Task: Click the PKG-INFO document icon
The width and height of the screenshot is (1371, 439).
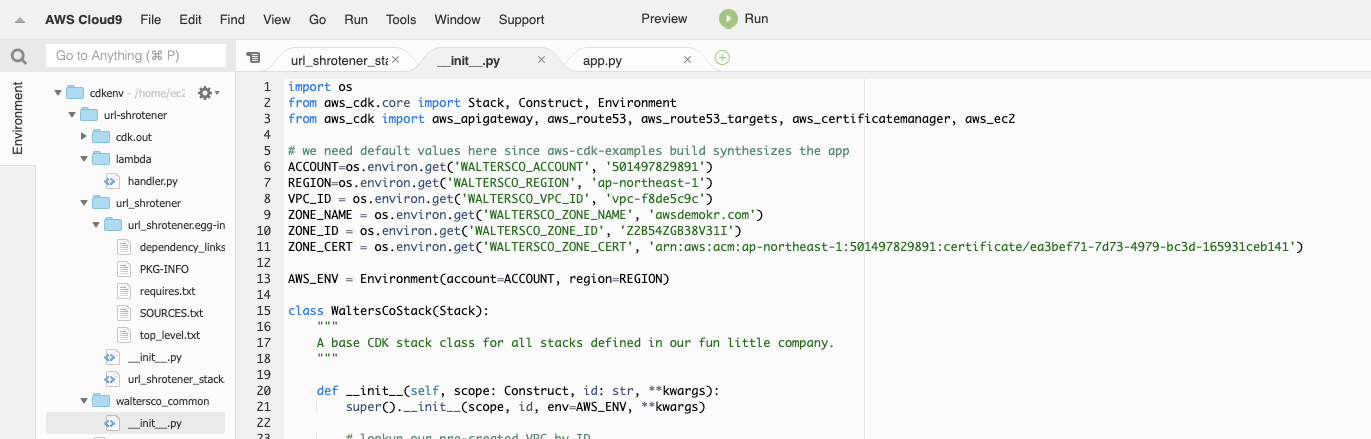Action: 125,269
